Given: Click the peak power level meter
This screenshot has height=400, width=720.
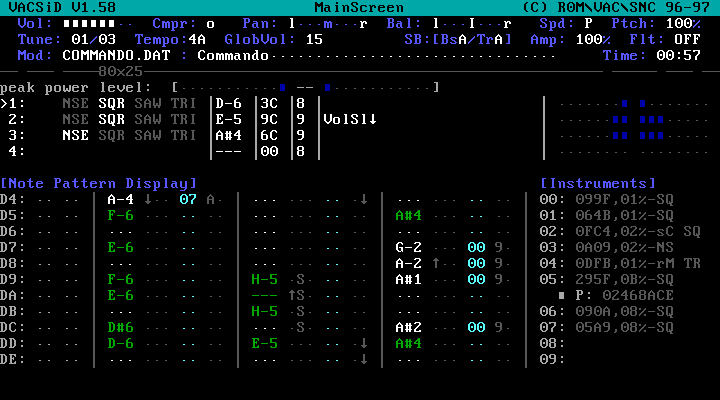Looking at the screenshot, I should pyautogui.click(x=305, y=87).
